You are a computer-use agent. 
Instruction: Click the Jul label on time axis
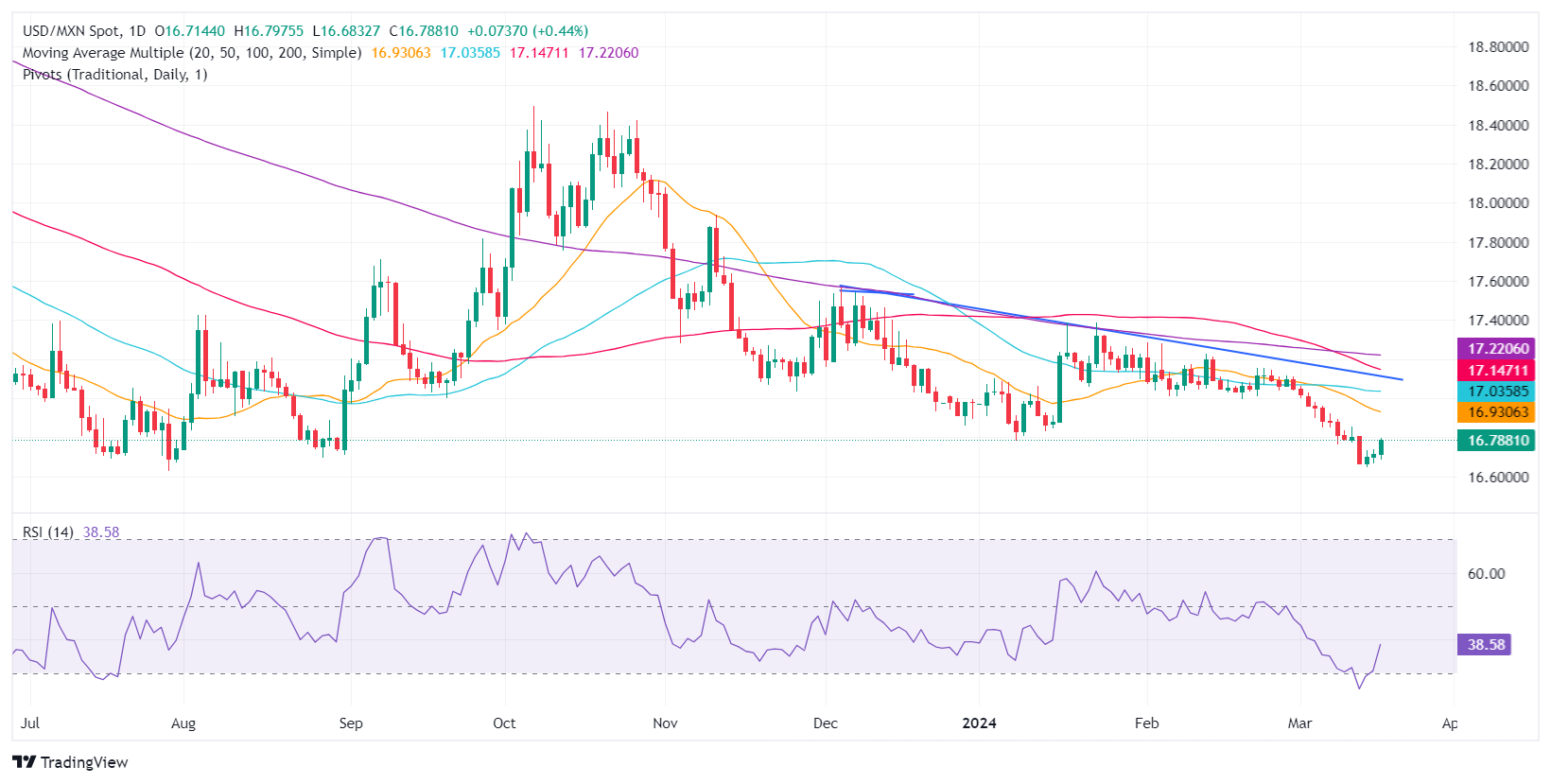30,723
